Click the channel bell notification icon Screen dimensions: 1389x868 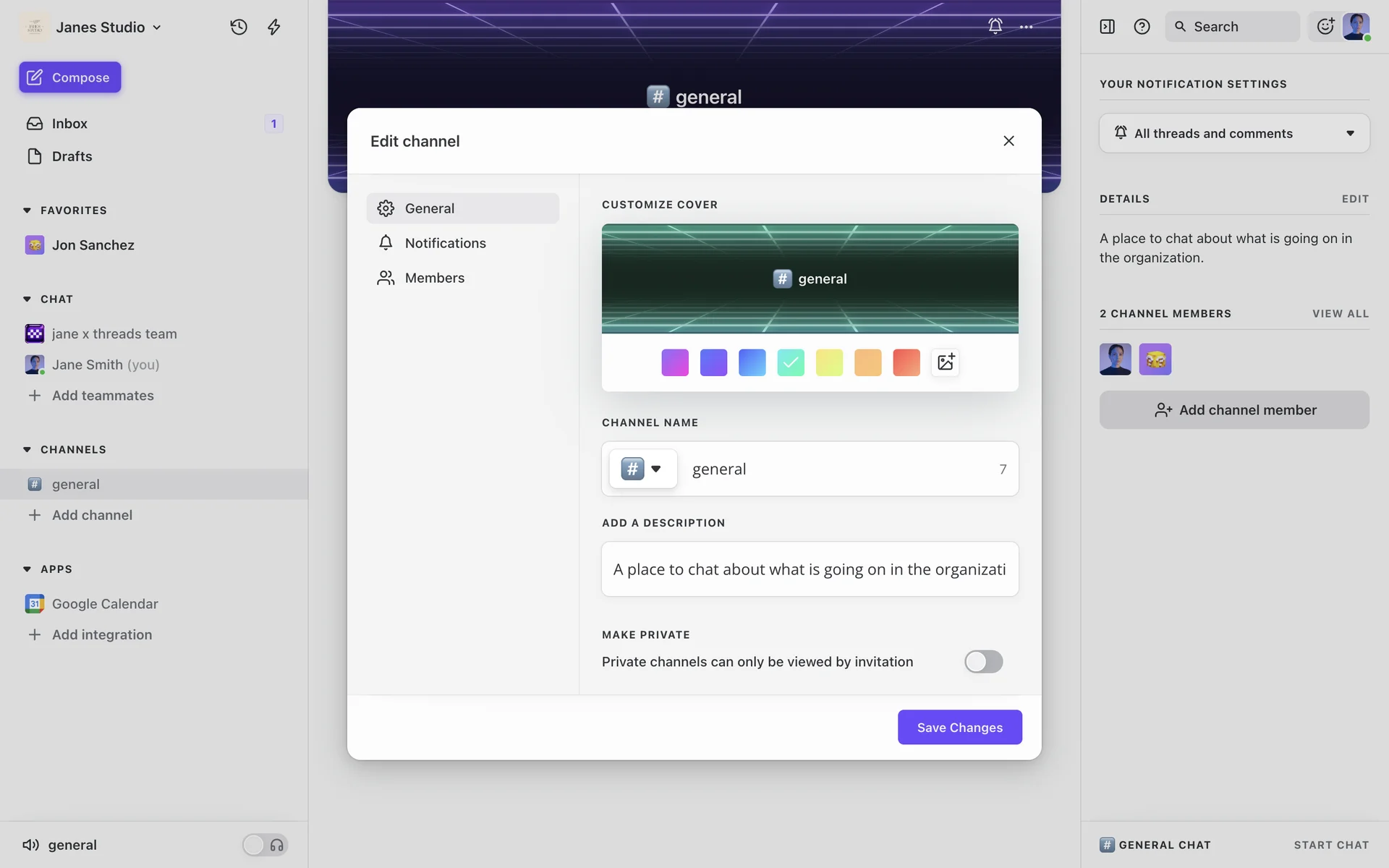[995, 26]
